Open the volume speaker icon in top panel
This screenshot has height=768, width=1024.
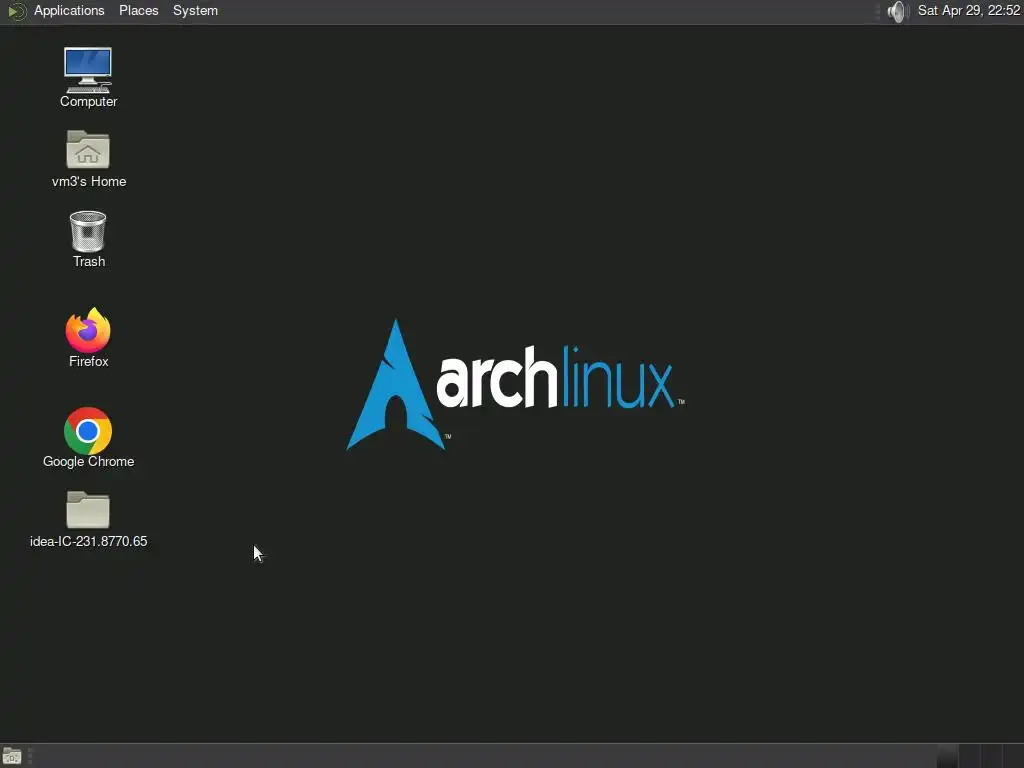[x=898, y=11]
